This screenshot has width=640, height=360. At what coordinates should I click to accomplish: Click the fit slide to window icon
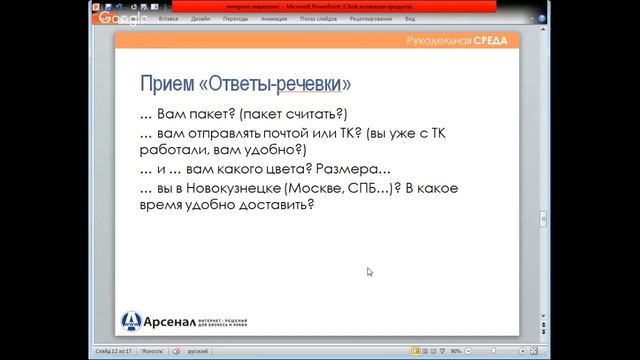(x=533, y=351)
